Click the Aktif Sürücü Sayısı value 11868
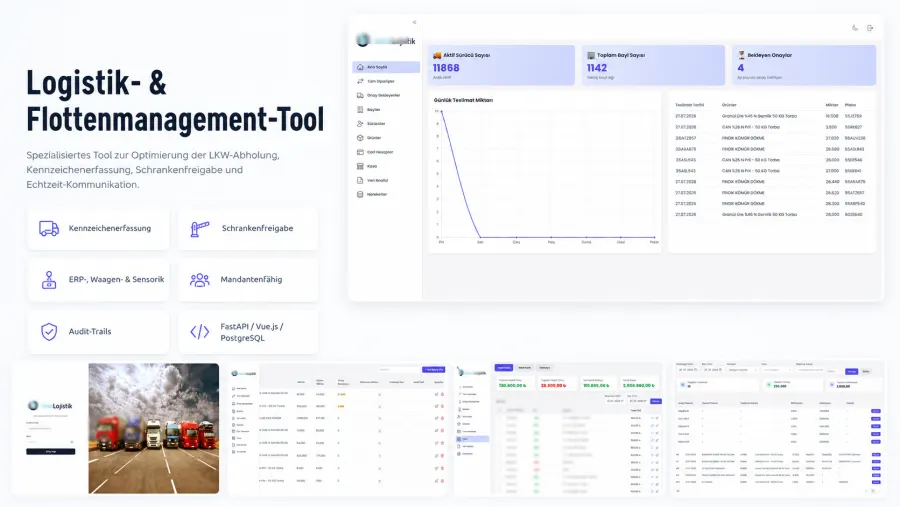 (x=446, y=68)
